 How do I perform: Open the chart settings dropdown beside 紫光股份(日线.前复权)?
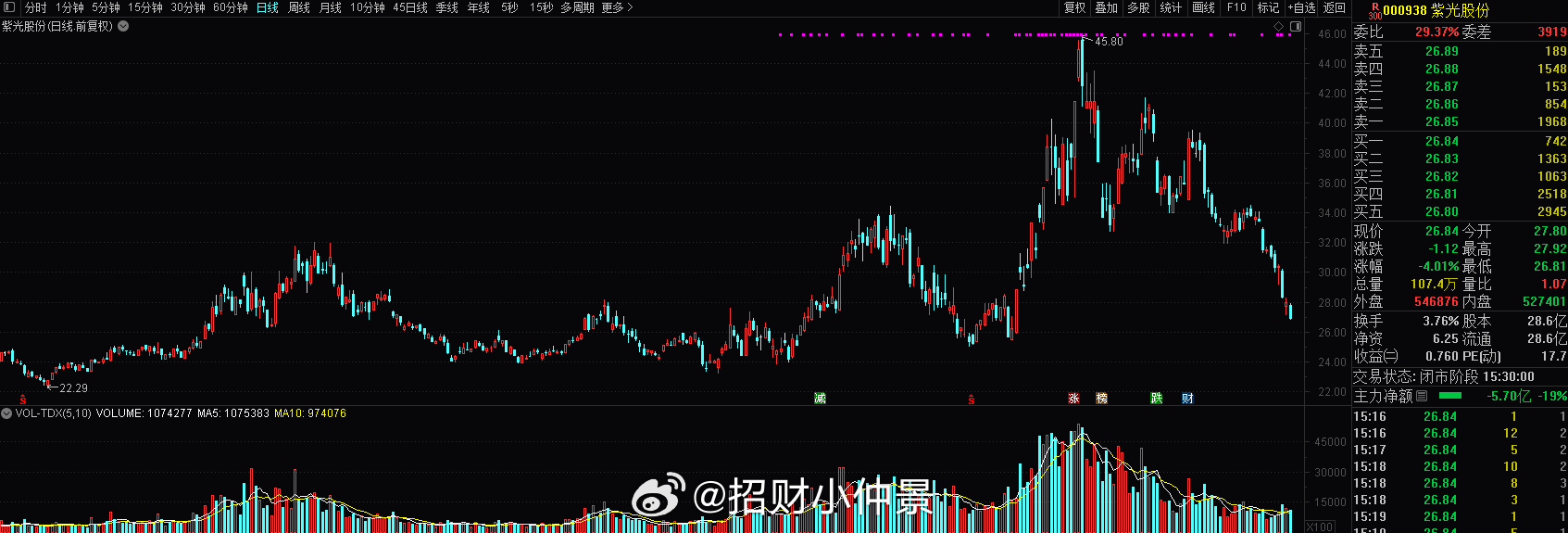pyautogui.click(x=123, y=26)
